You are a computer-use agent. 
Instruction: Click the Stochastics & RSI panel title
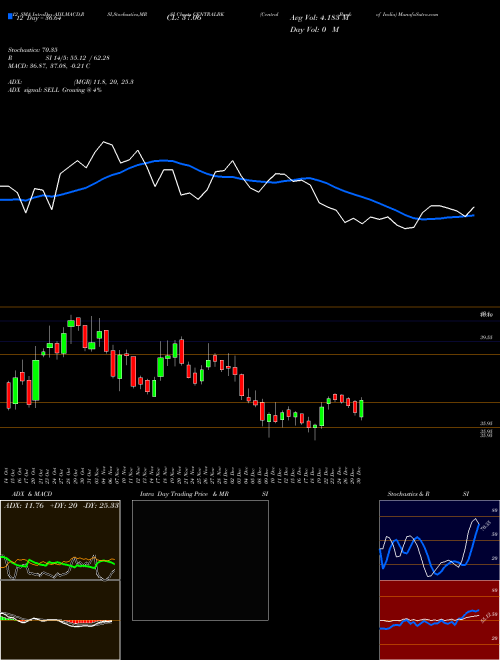tap(428, 494)
